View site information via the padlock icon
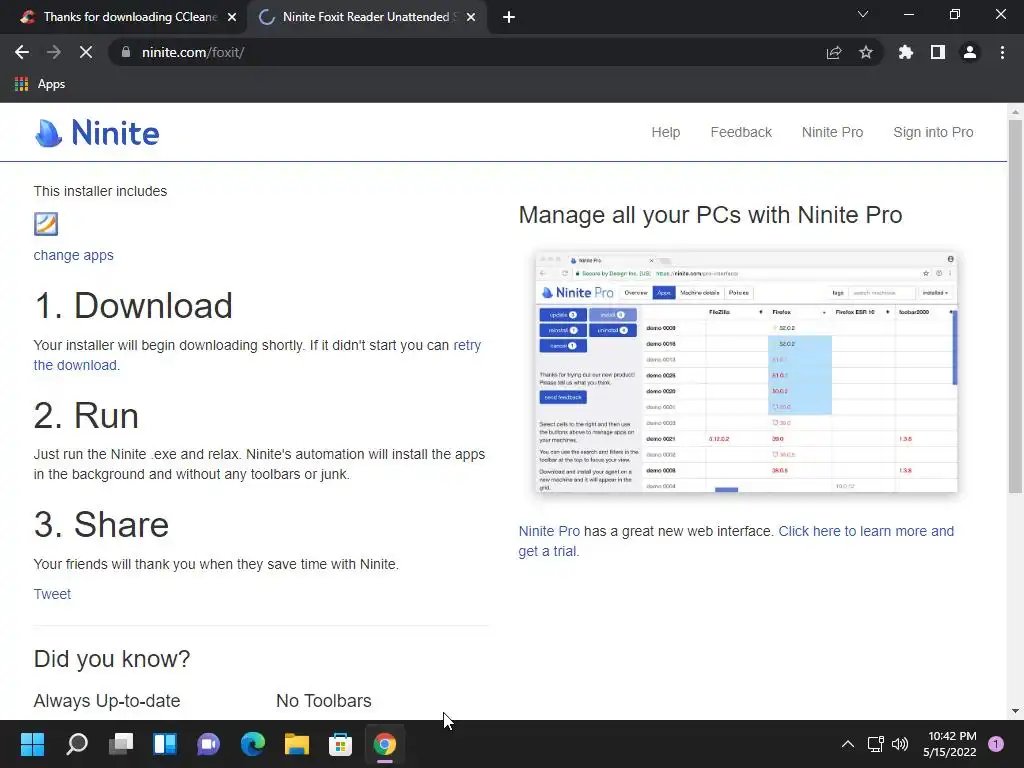The height and width of the screenshot is (768, 1024). tap(126, 52)
